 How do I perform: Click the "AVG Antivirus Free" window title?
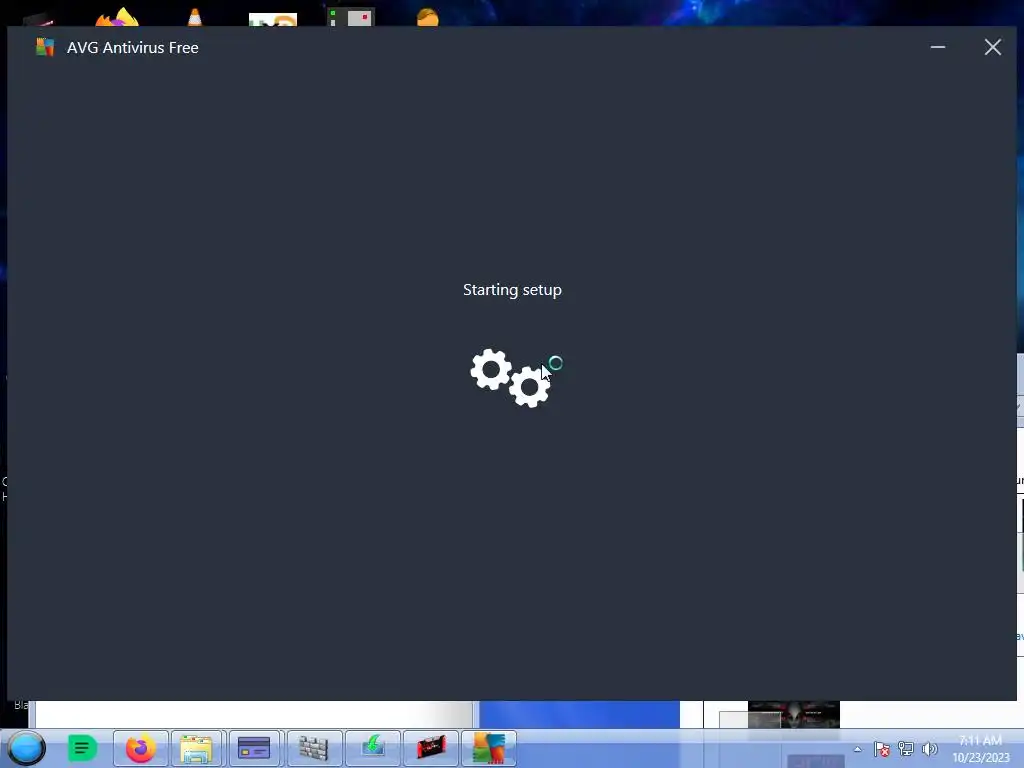click(133, 48)
